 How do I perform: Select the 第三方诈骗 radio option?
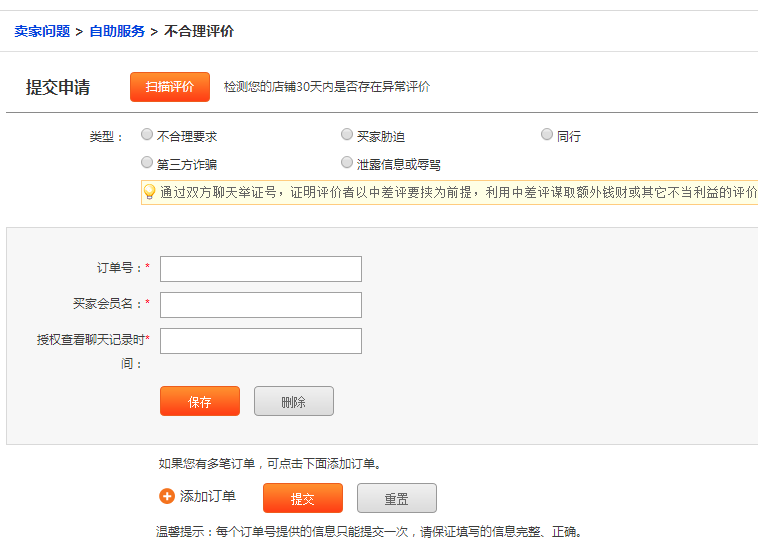[x=147, y=162]
